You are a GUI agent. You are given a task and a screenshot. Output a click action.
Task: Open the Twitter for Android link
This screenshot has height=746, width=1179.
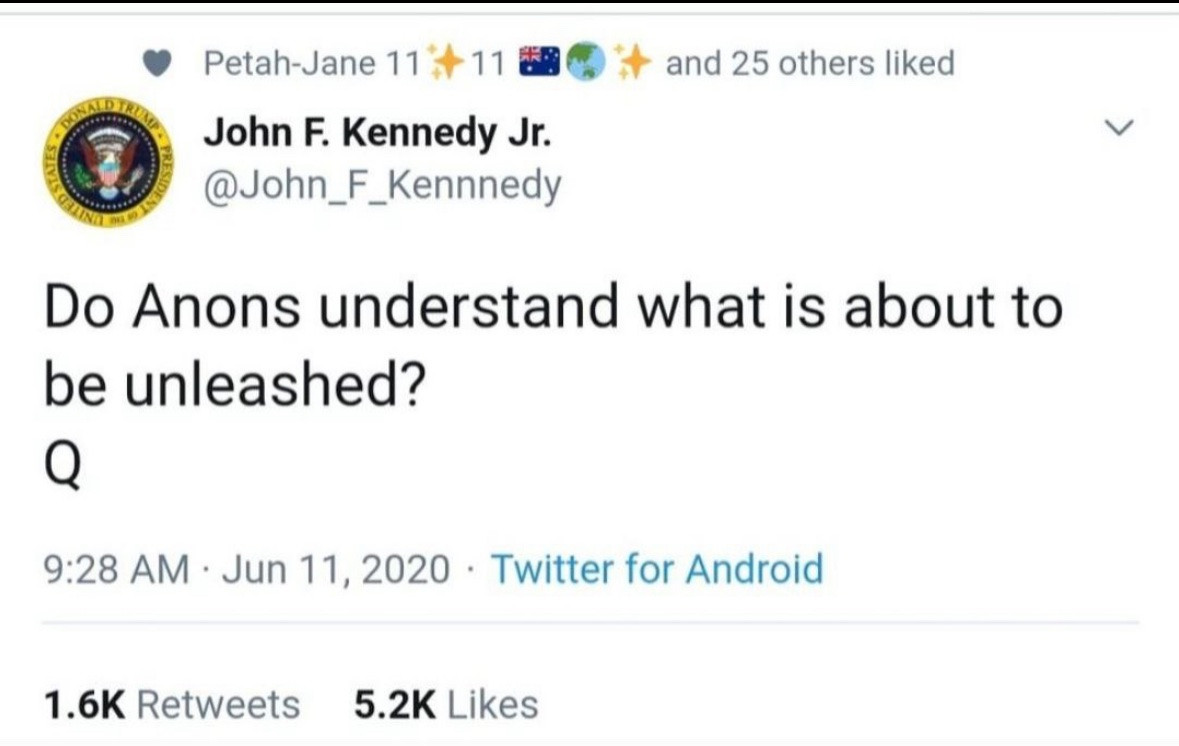(x=657, y=569)
